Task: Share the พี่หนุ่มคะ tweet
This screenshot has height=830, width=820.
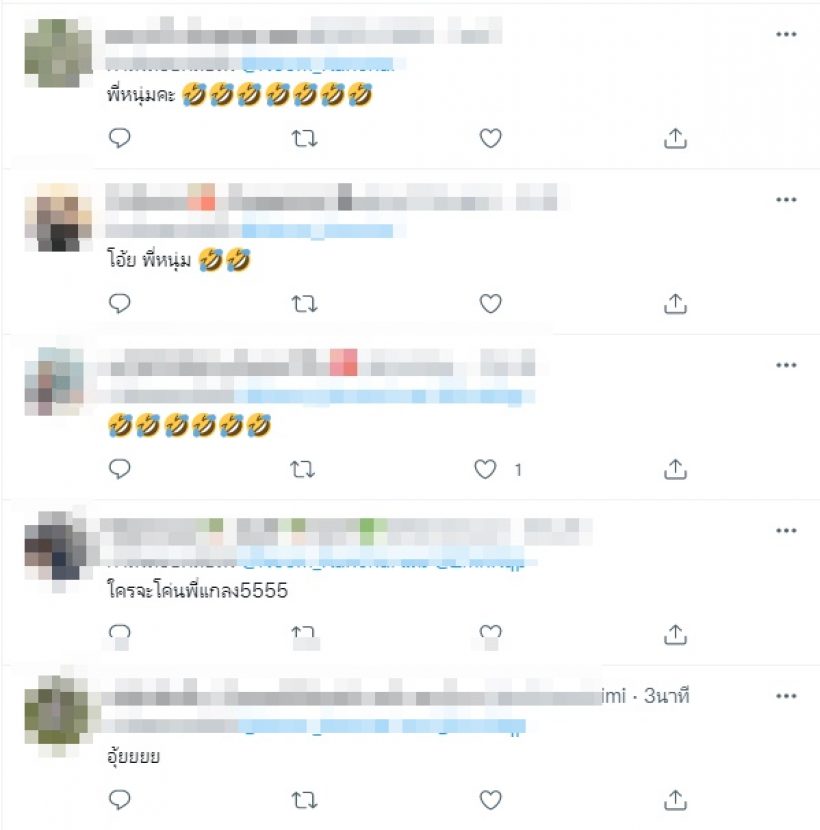Action: (x=675, y=138)
